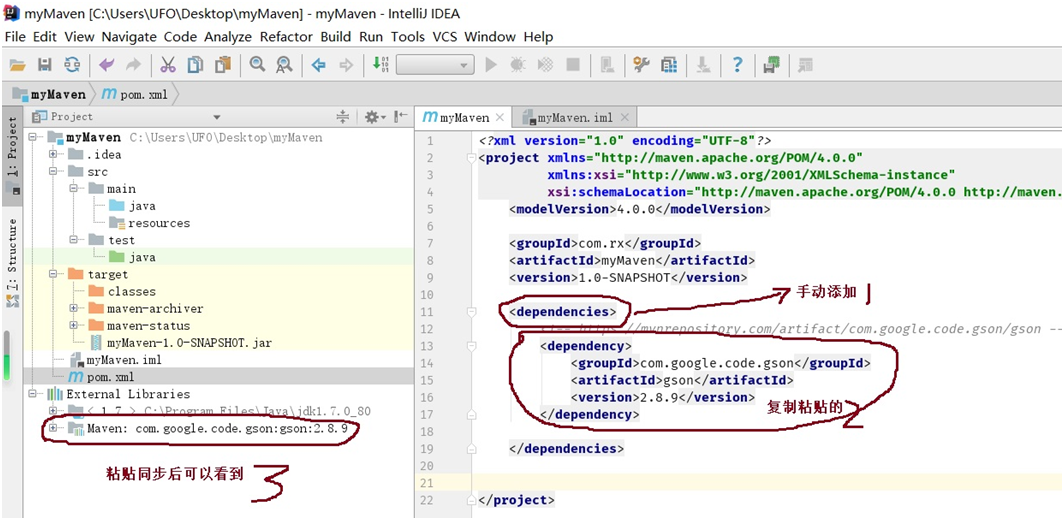Hide the Project panel with the hide icon
Screen dimensions: 1064x520
click(x=401, y=117)
